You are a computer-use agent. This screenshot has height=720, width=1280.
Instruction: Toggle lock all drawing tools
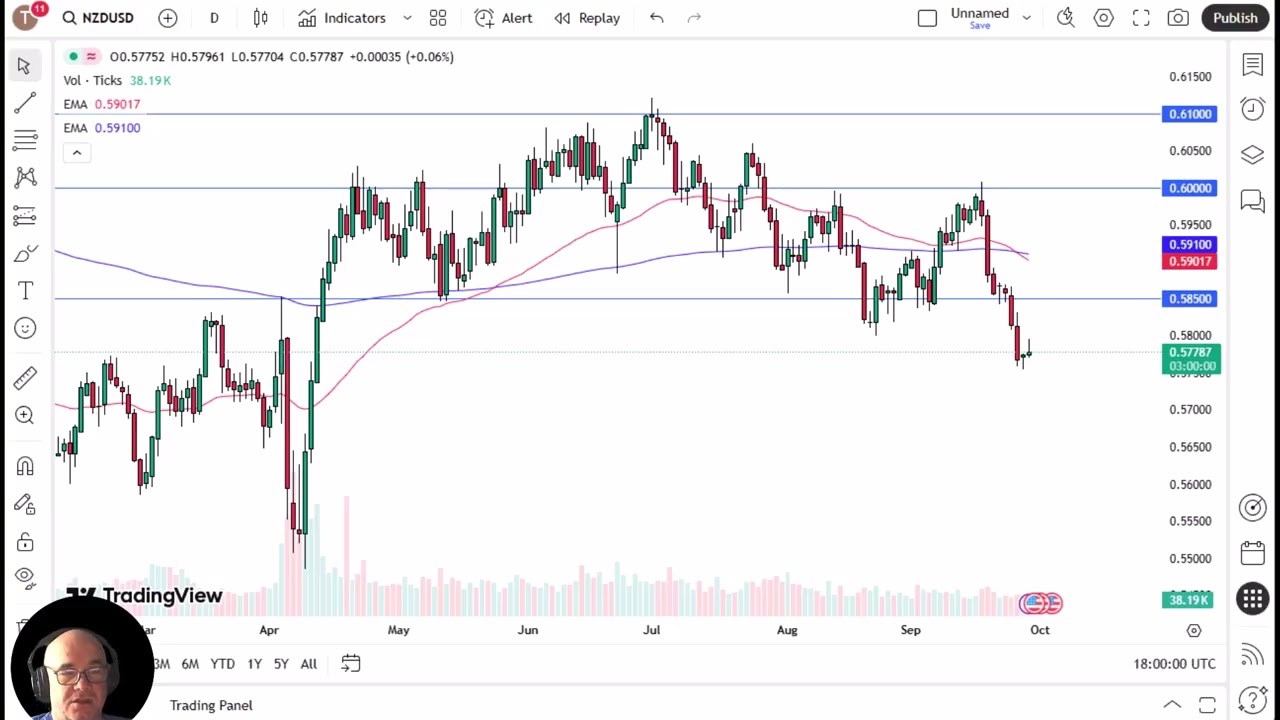pos(25,542)
